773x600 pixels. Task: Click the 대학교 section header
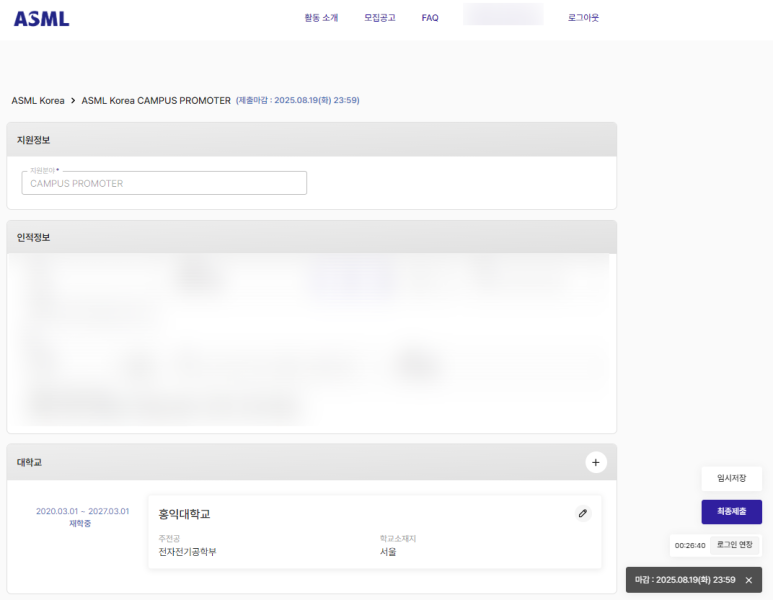(x=312, y=462)
